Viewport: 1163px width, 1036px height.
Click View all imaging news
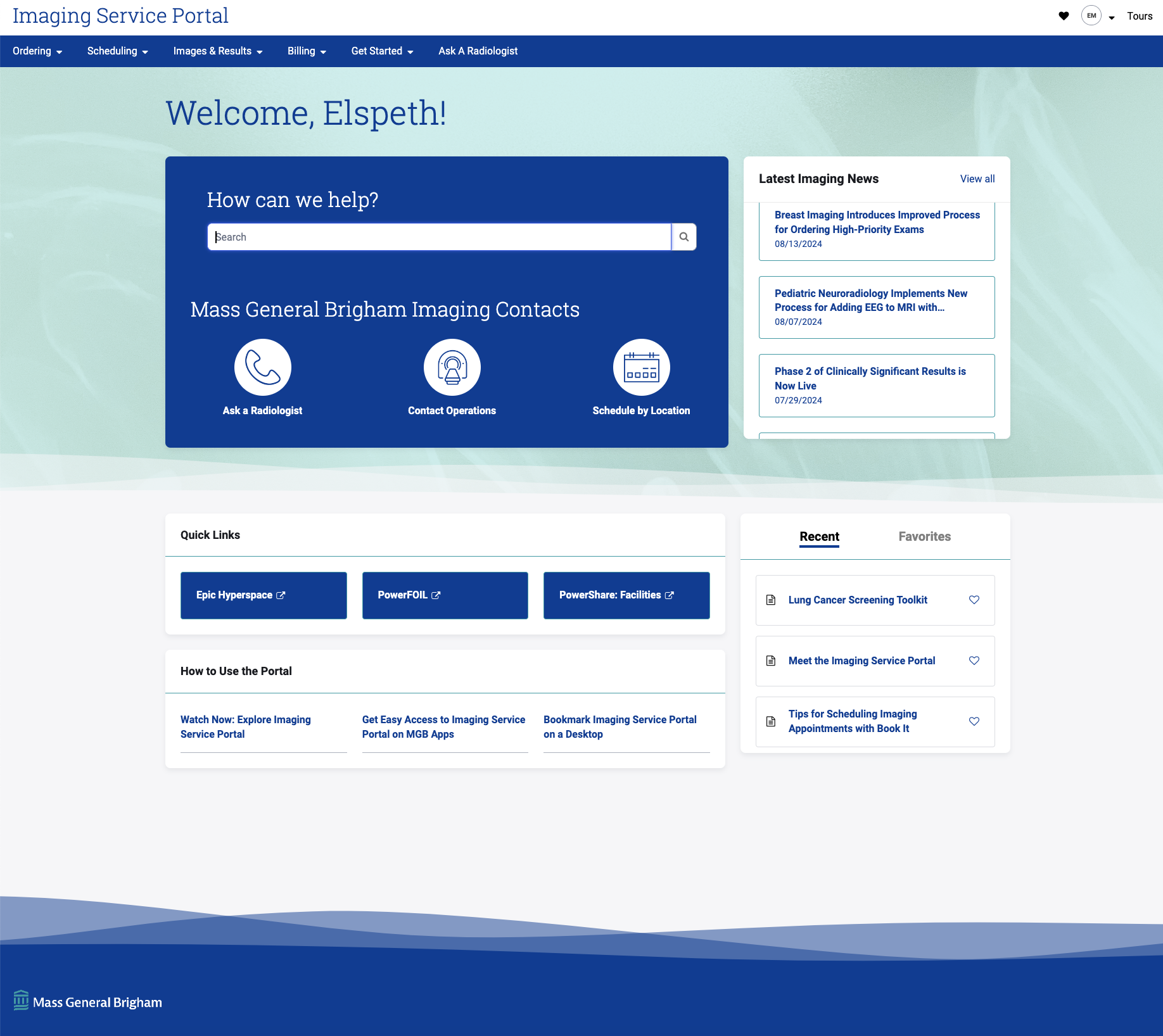977,179
